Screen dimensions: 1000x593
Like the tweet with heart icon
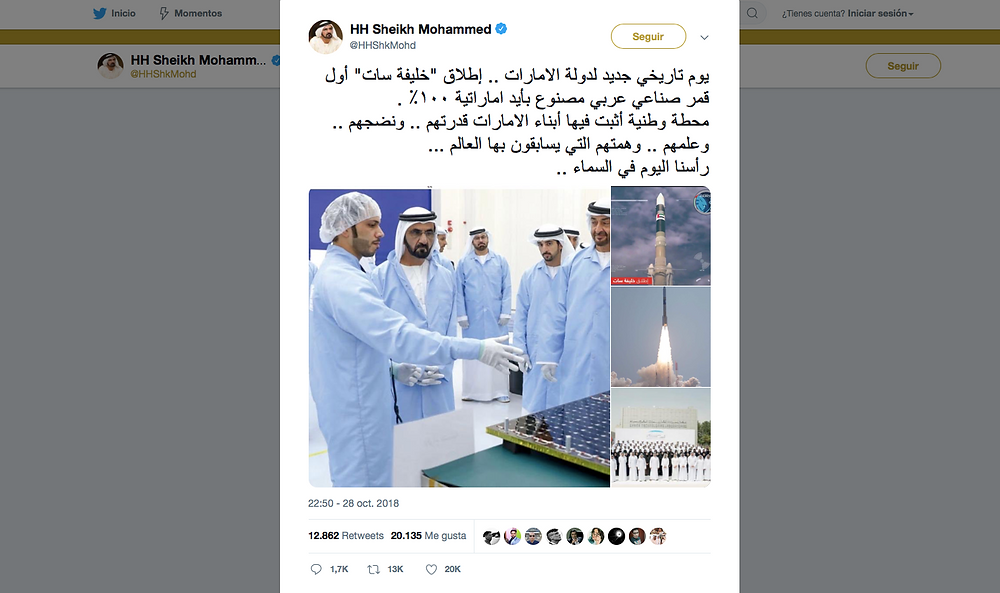(x=431, y=569)
